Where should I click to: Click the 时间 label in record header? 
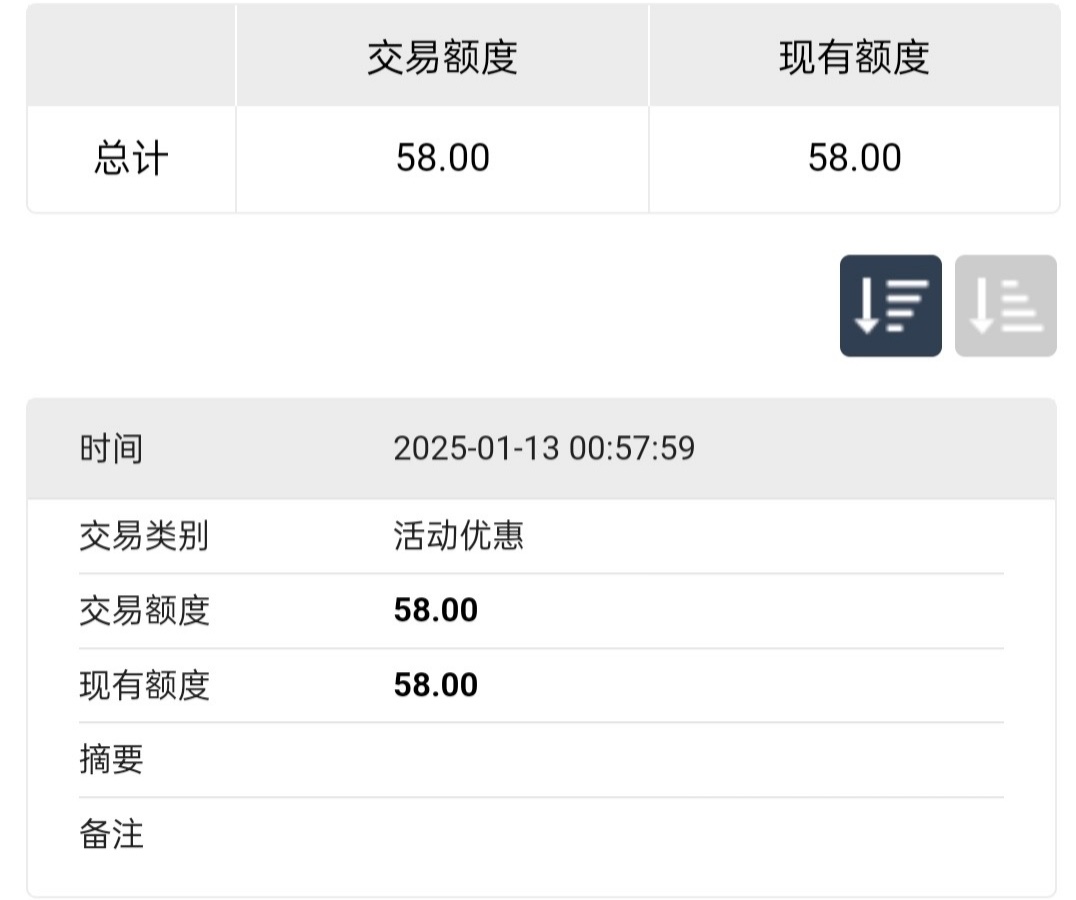coord(111,448)
